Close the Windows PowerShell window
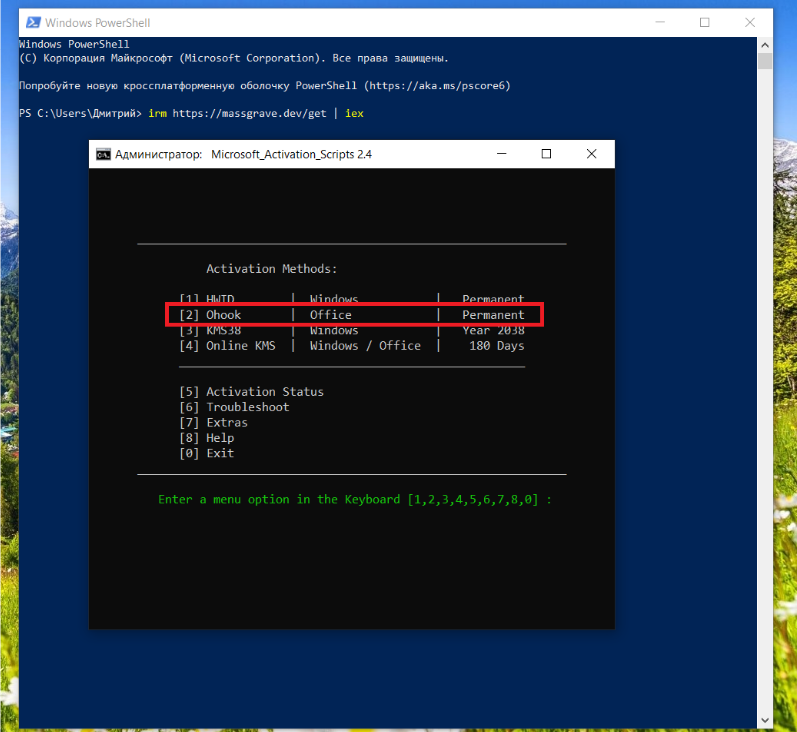 750,22
